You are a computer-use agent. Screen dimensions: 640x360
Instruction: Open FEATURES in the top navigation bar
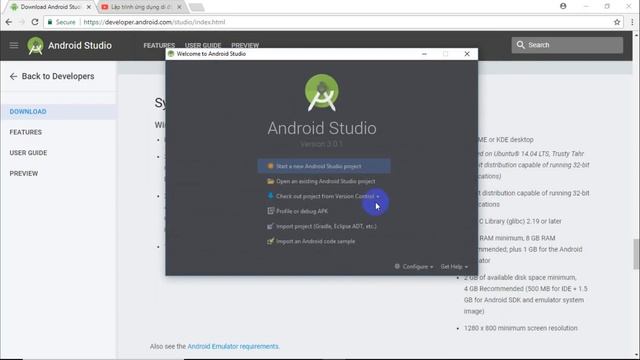(x=159, y=45)
